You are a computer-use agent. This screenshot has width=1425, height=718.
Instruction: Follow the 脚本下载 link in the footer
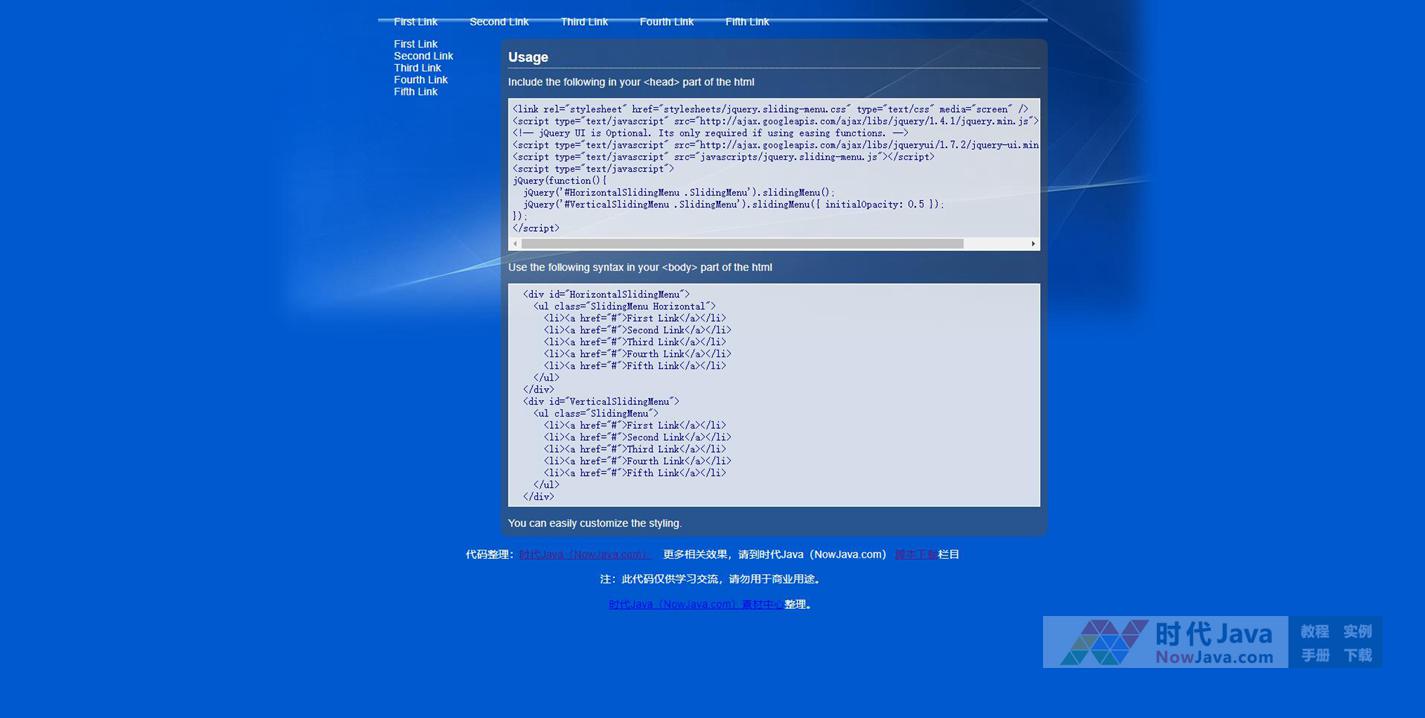(x=916, y=555)
